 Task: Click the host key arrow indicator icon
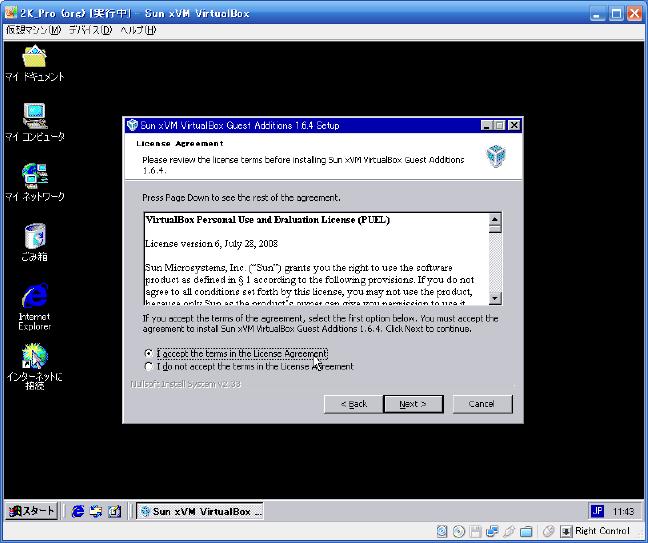566,531
